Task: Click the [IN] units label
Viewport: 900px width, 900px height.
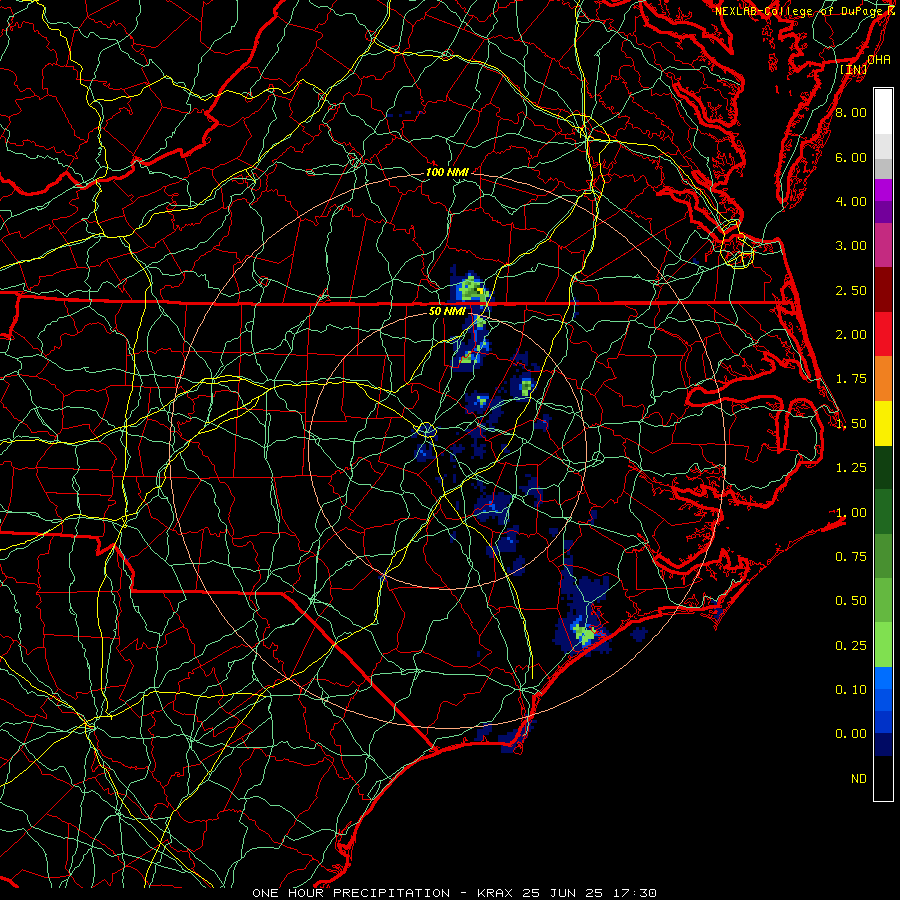Action: pyautogui.click(x=854, y=69)
